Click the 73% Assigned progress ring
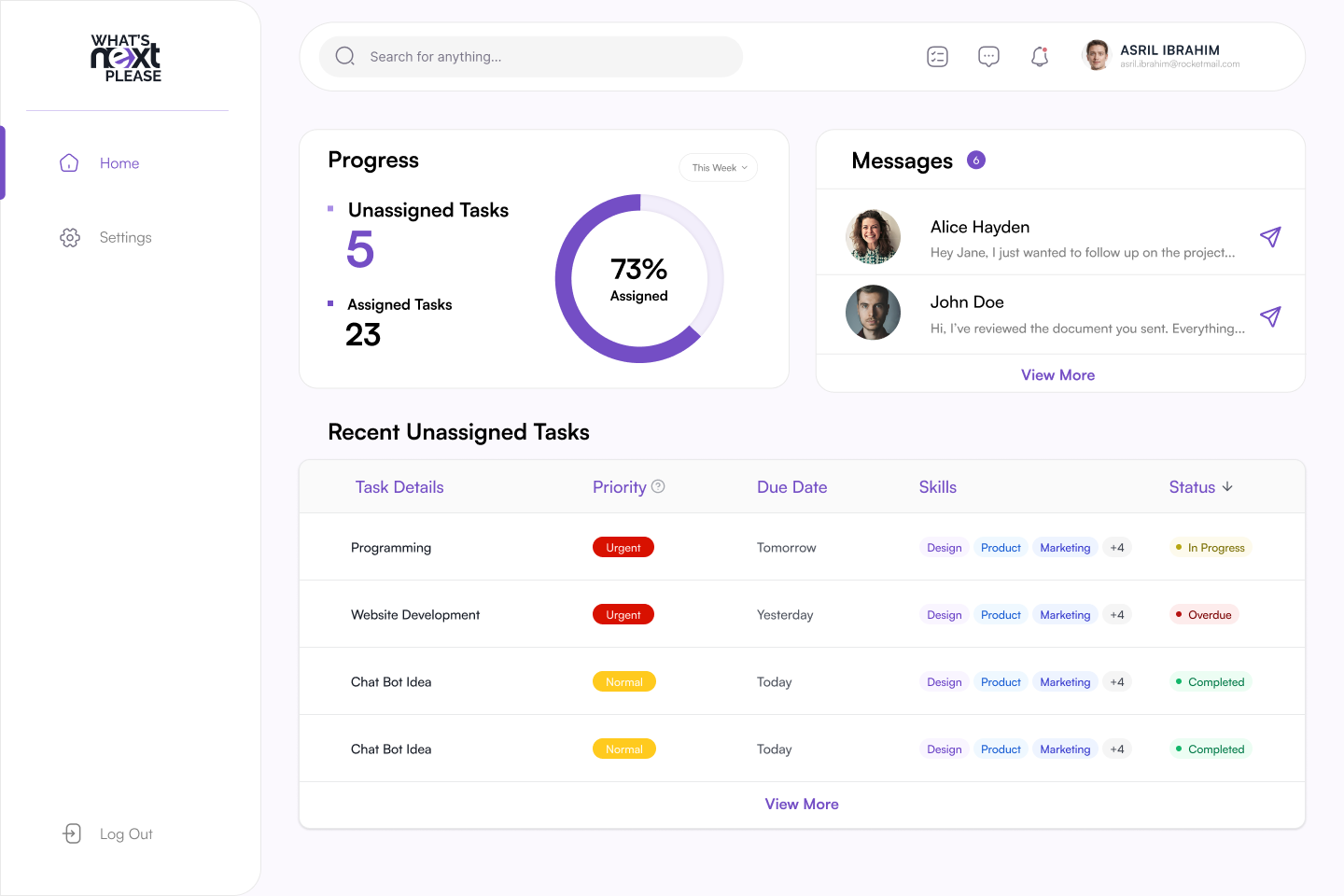This screenshot has width=1344, height=896. (639, 279)
